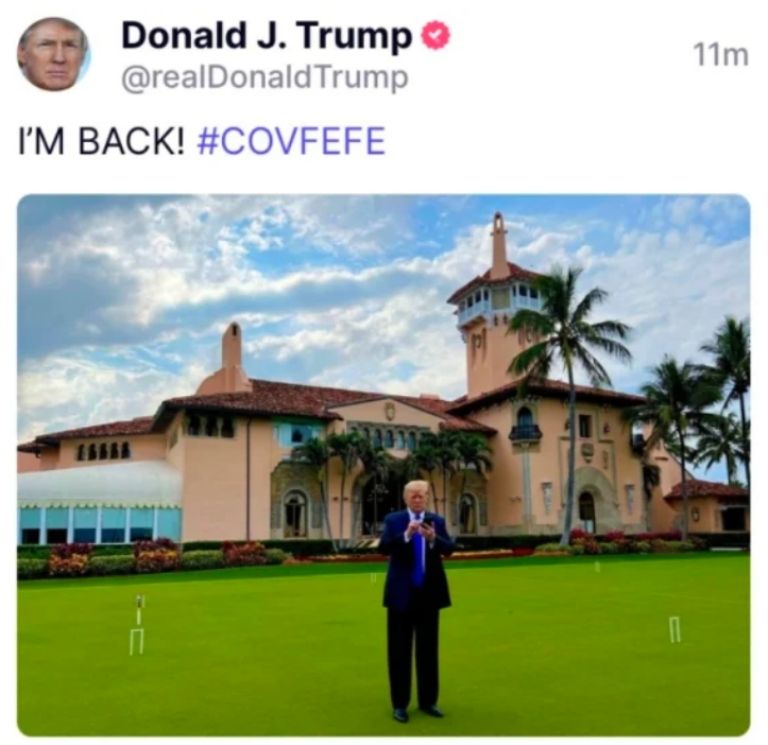Click the left croquet wicket on lawn
768x745 pixels.
click(x=138, y=625)
